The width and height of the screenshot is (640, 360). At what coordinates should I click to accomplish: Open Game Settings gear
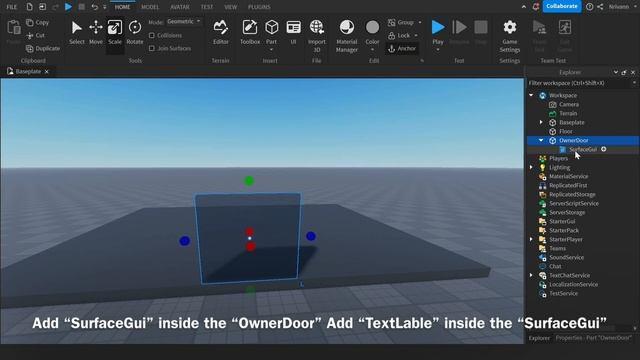point(509,36)
